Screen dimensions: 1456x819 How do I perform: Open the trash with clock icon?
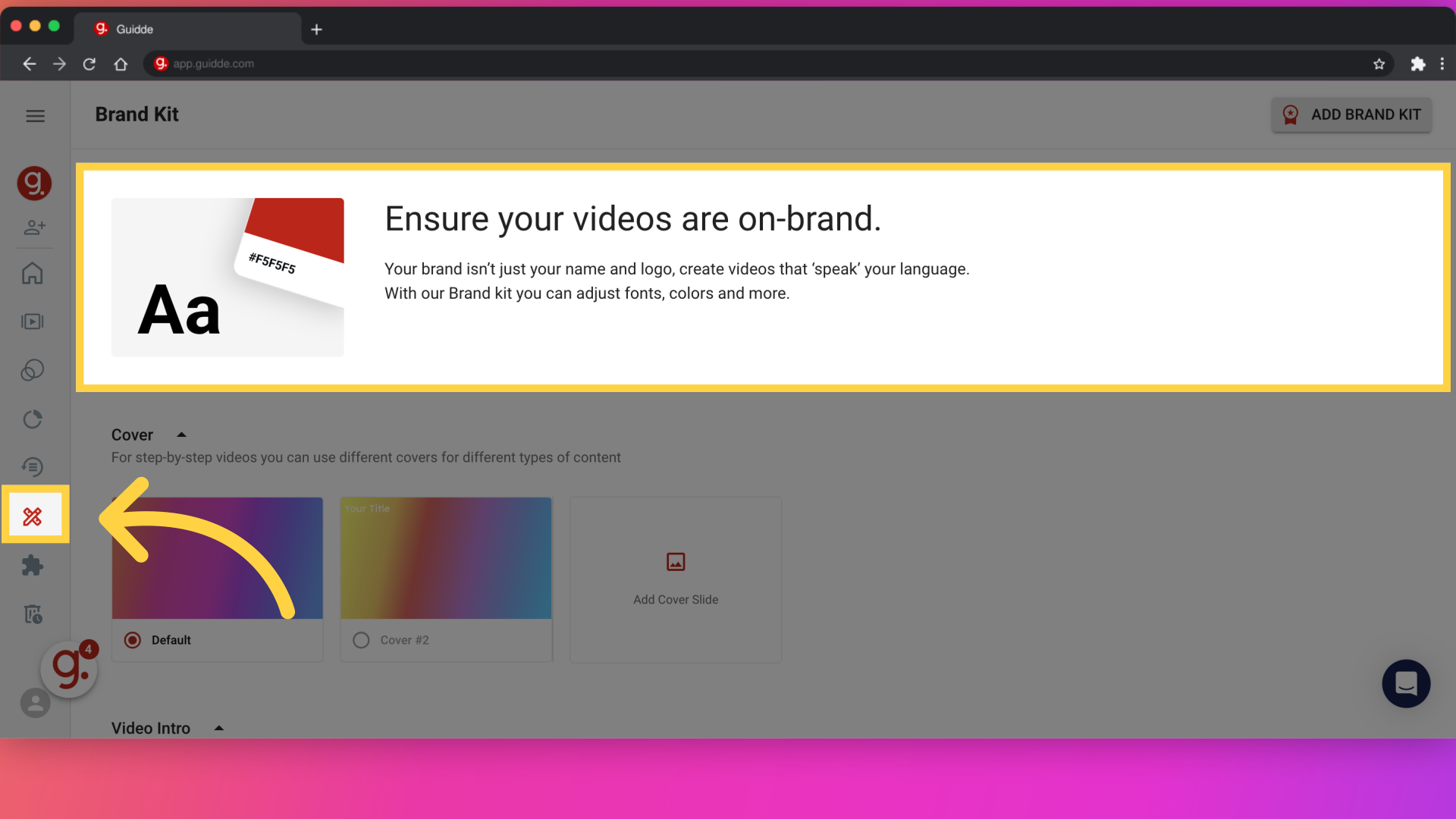click(x=33, y=613)
